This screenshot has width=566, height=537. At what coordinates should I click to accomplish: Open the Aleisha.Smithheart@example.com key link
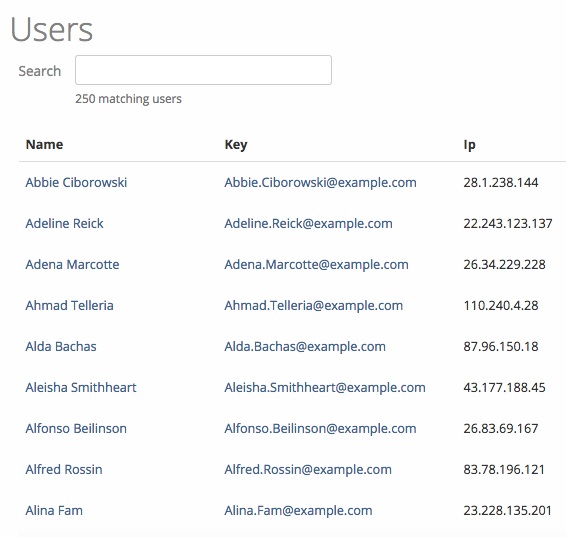coord(325,387)
